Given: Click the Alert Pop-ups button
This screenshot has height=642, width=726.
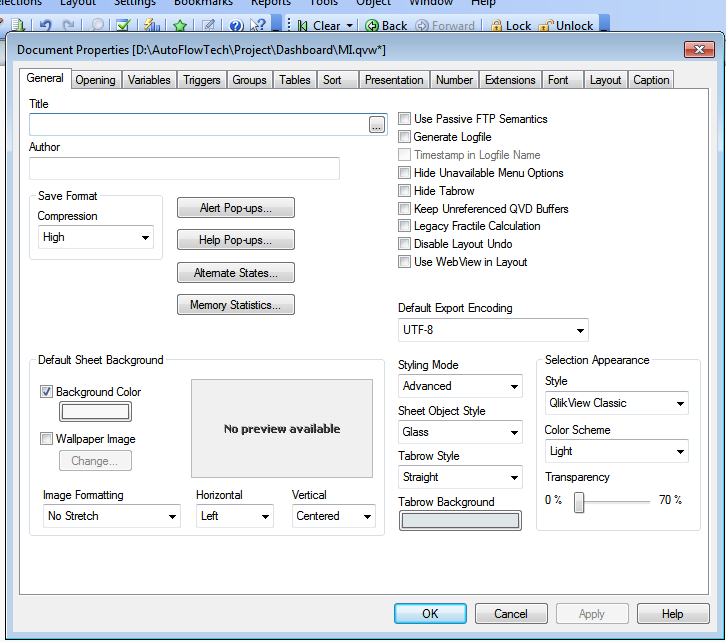Looking at the screenshot, I should (x=236, y=208).
